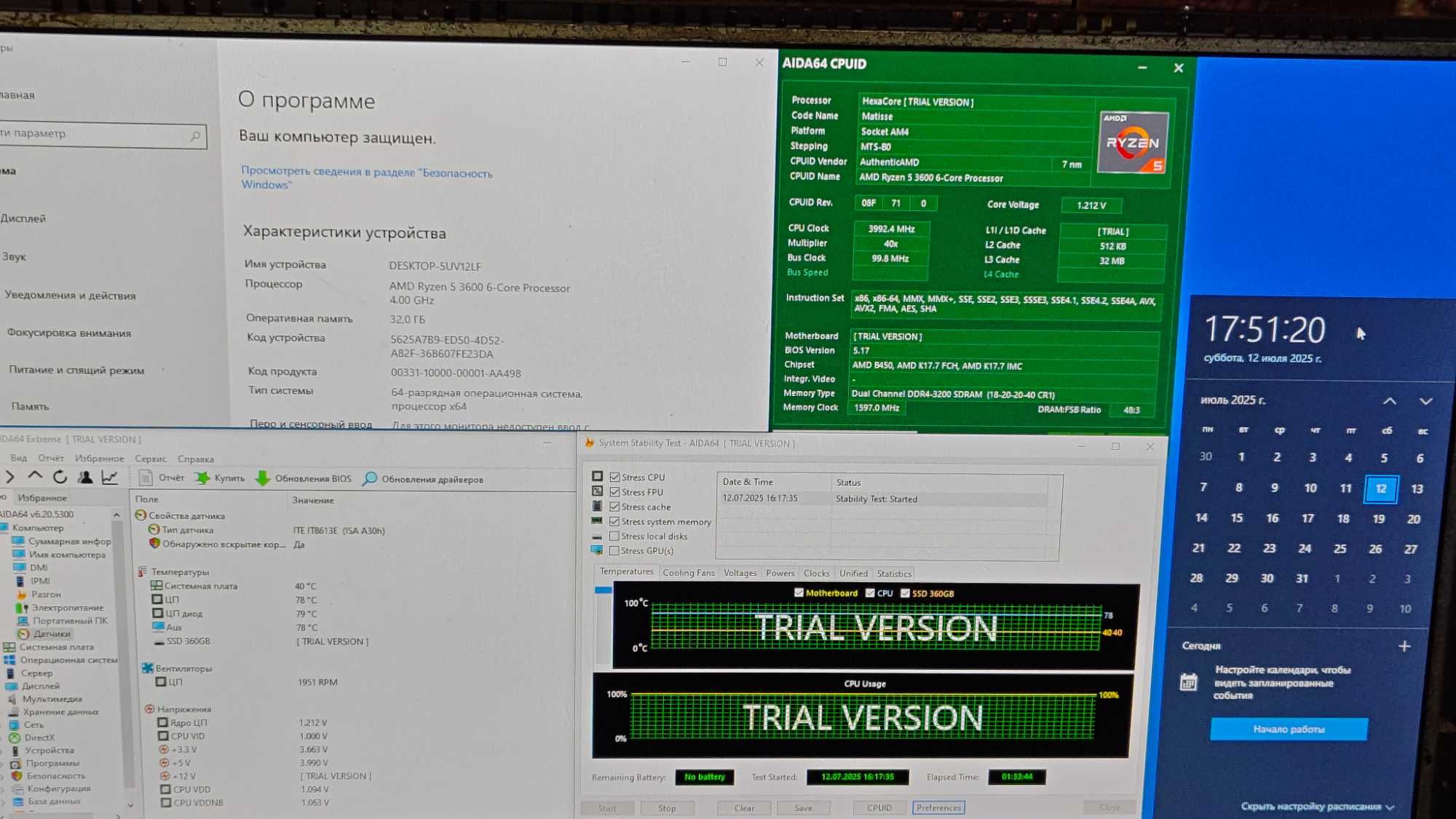This screenshot has height=819, width=1456.
Task: Open the Вид menu in AIDA64
Action: point(19,458)
